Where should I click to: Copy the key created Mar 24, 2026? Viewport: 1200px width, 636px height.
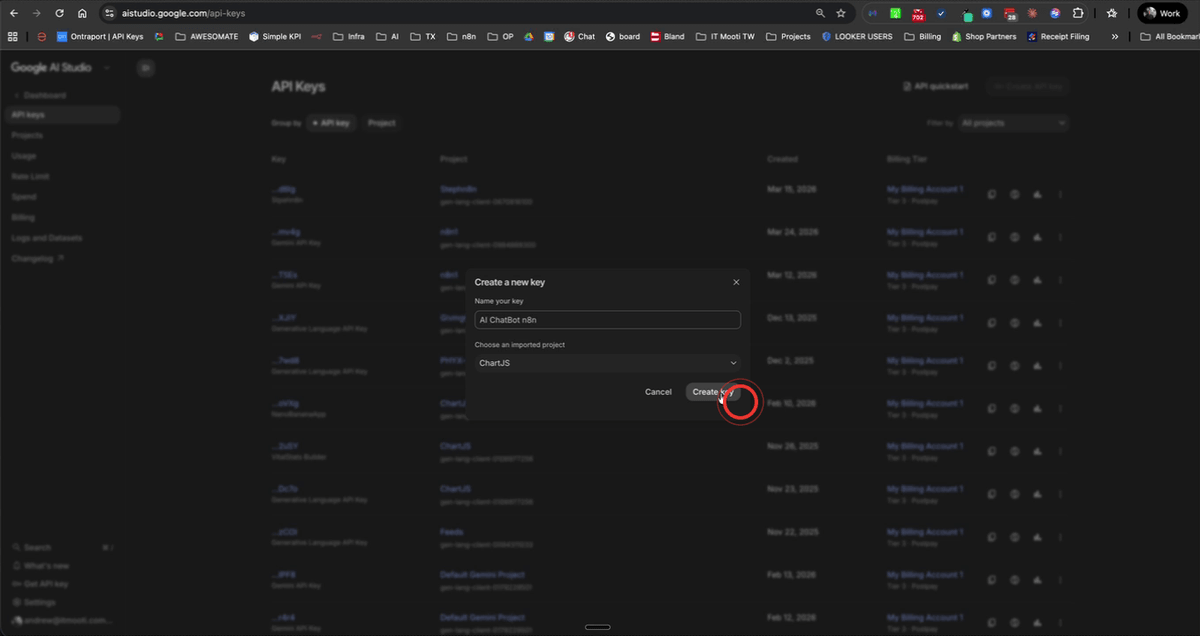coord(991,237)
